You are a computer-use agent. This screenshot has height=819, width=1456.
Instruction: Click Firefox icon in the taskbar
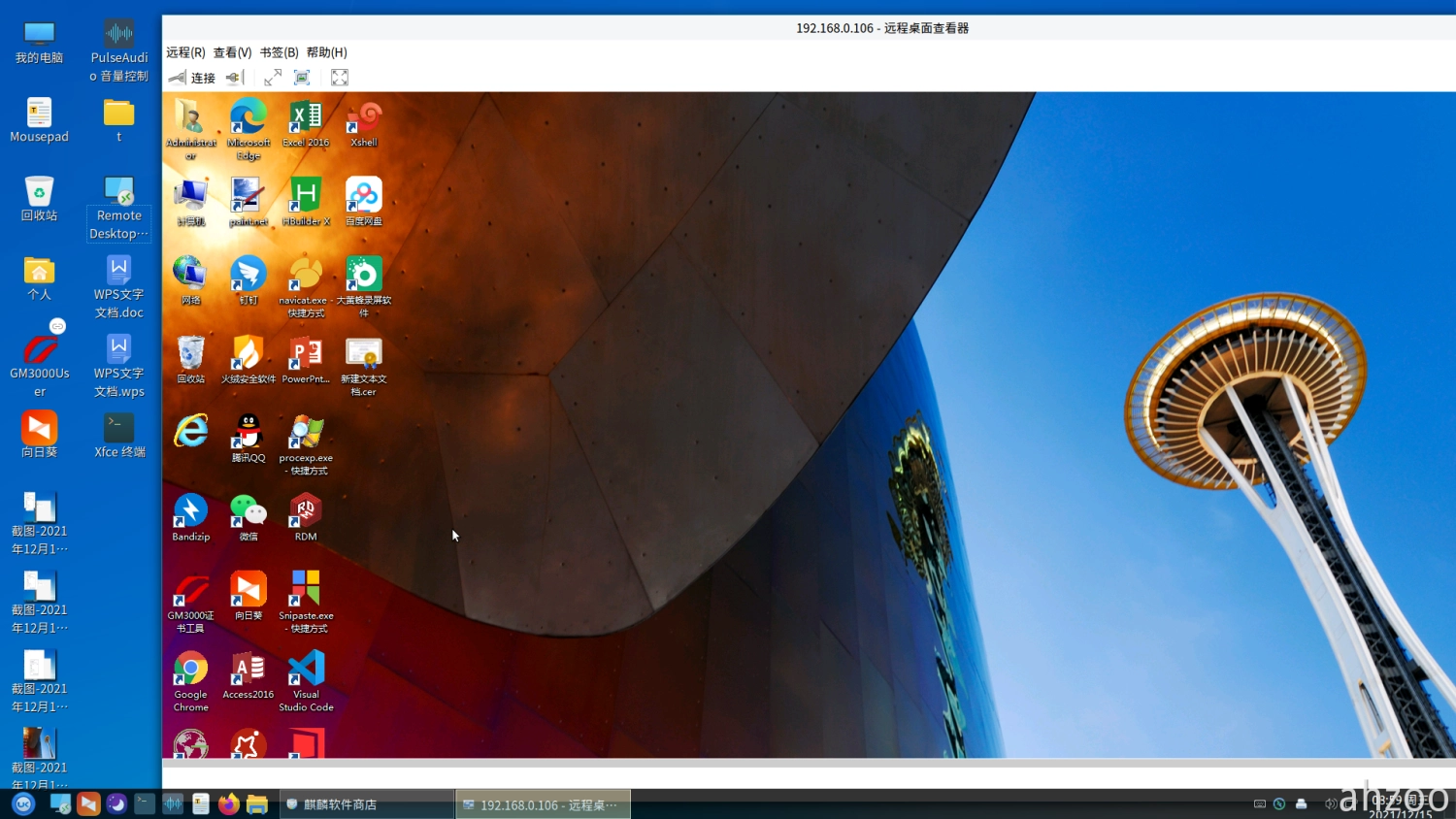tap(228, 804)
